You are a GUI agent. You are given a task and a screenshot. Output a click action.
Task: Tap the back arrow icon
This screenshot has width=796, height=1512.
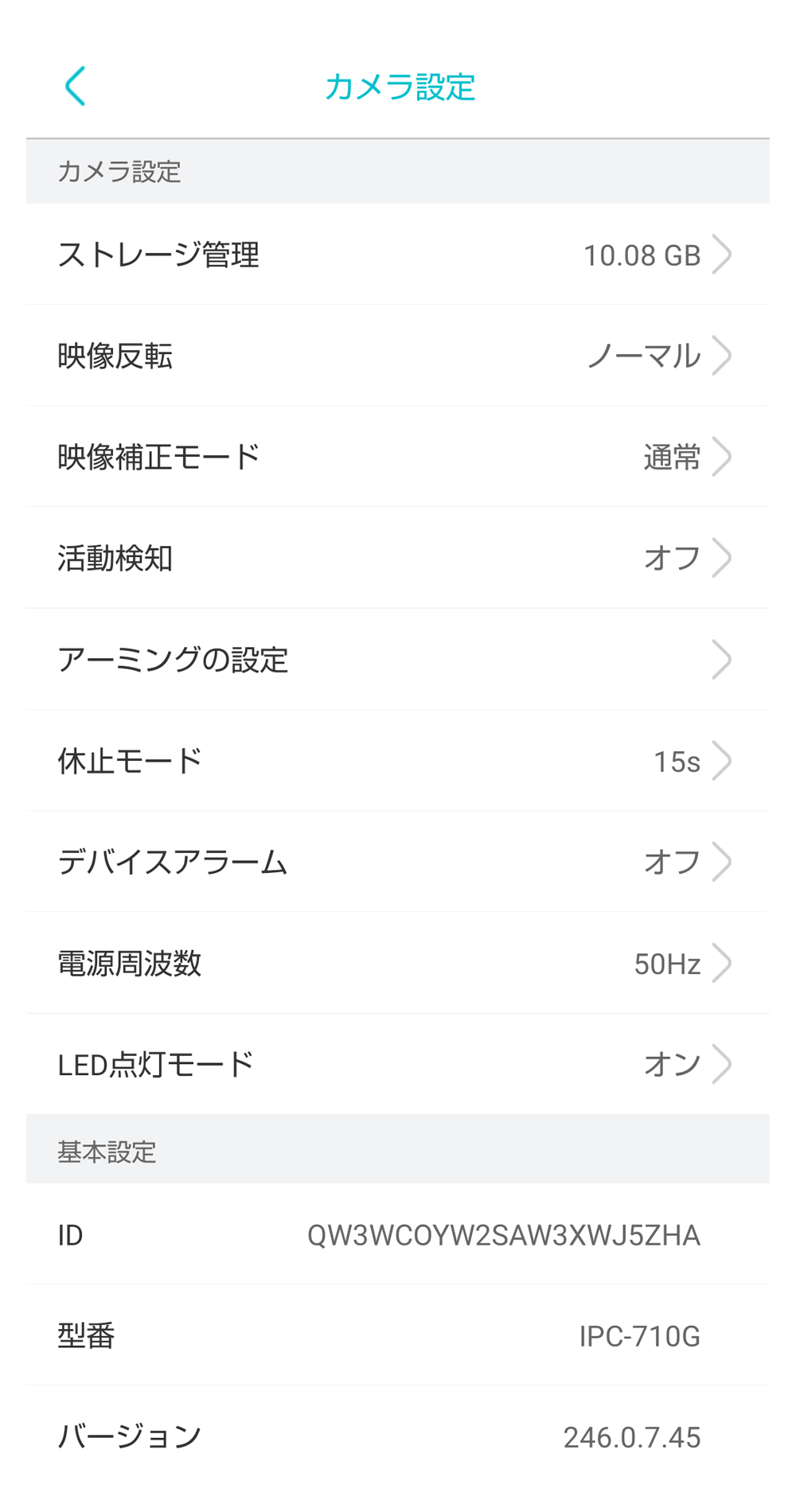point(75,86)
